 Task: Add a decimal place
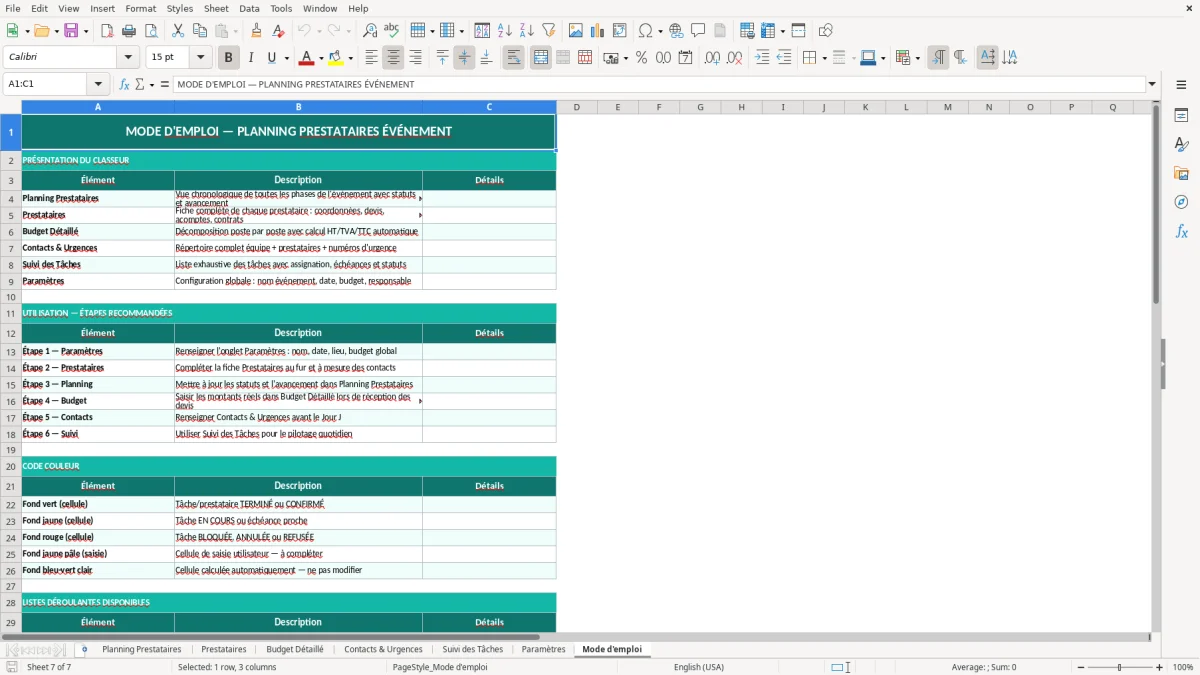(712, 58)
